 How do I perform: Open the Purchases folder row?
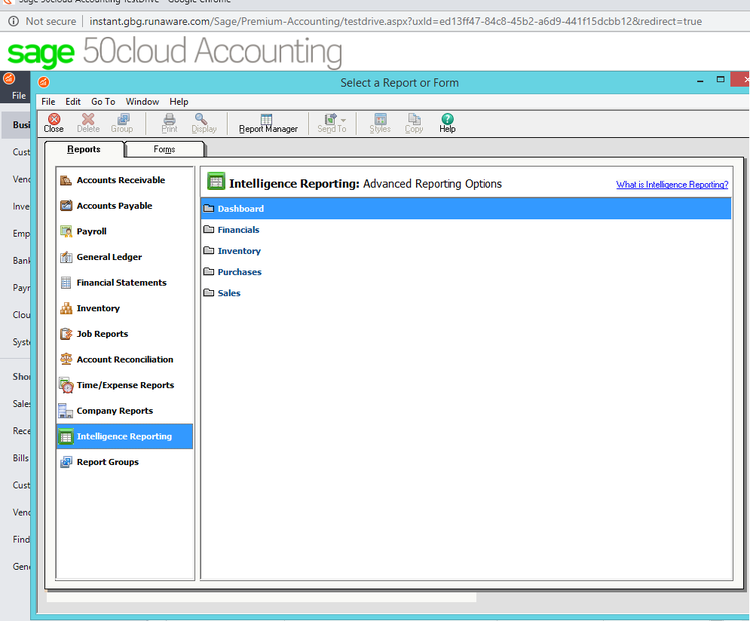pyautogui.click(x=466, y=272)
